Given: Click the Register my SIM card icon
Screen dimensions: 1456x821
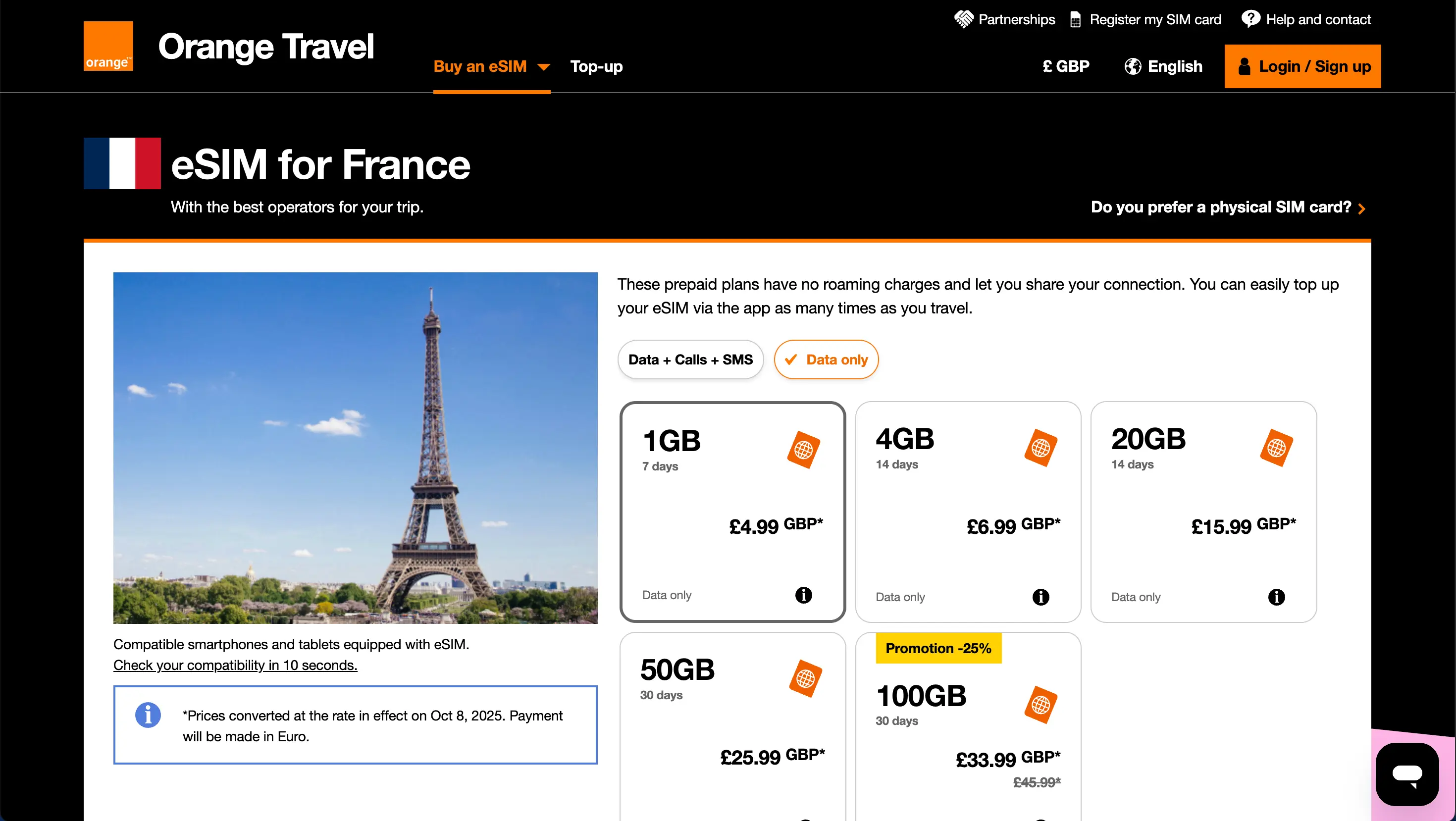Looking at the screenshot, I should point(1078,19).
